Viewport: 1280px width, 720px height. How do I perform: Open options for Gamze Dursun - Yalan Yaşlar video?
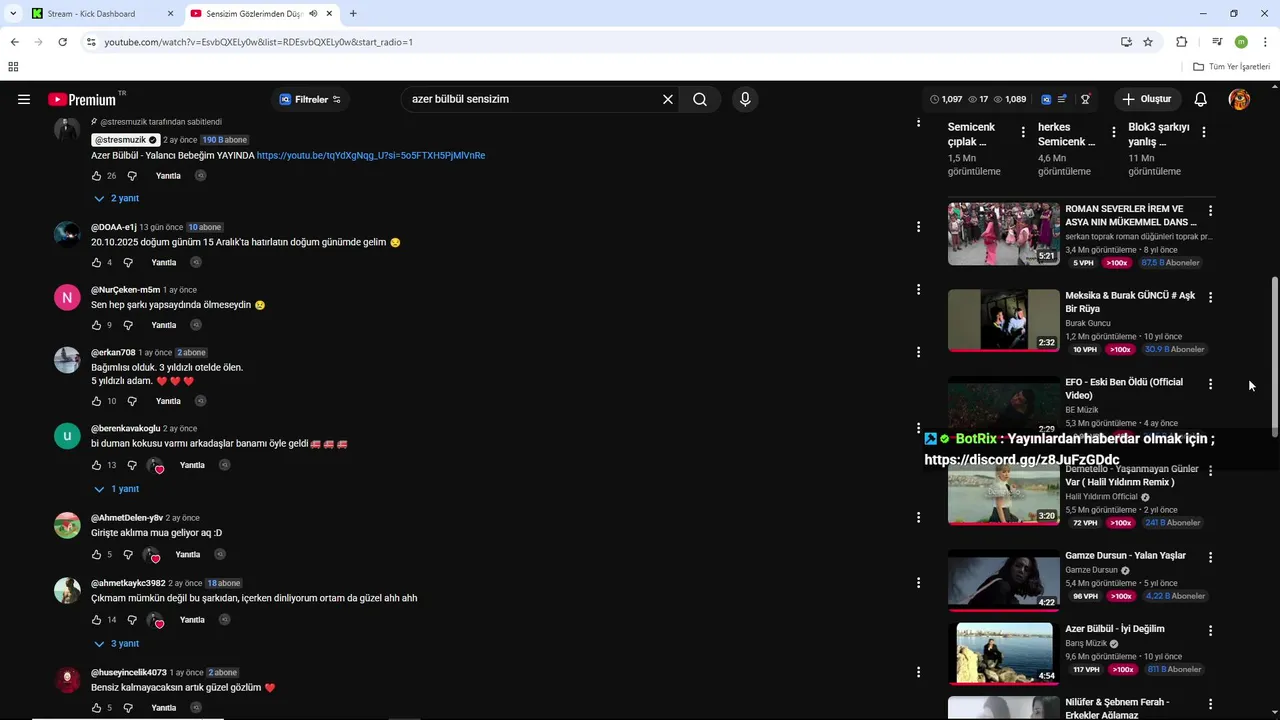pyautogui.click(x=1210, y=557)
